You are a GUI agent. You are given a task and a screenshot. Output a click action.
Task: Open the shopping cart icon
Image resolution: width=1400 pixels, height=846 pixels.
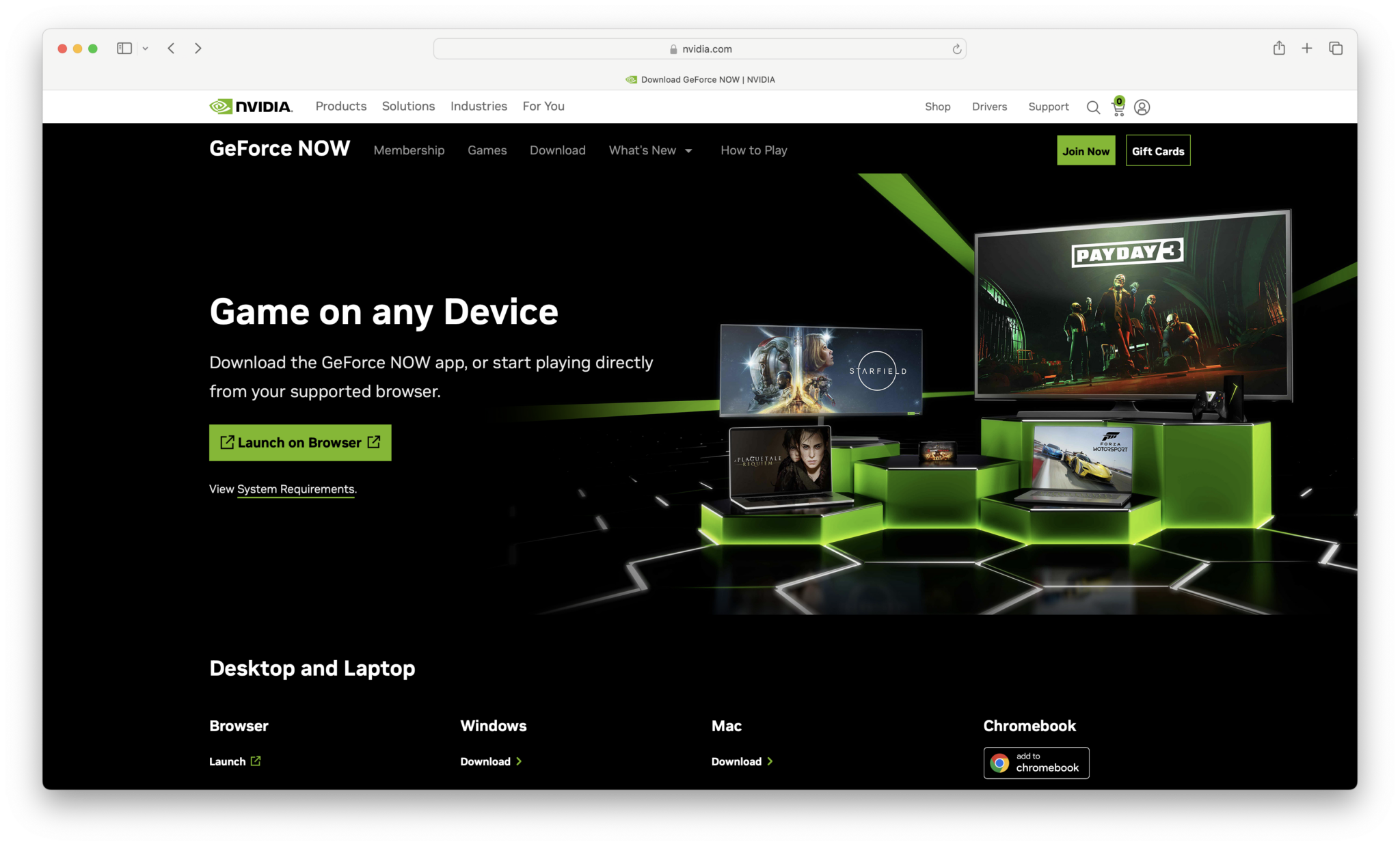pos(1118,107)
